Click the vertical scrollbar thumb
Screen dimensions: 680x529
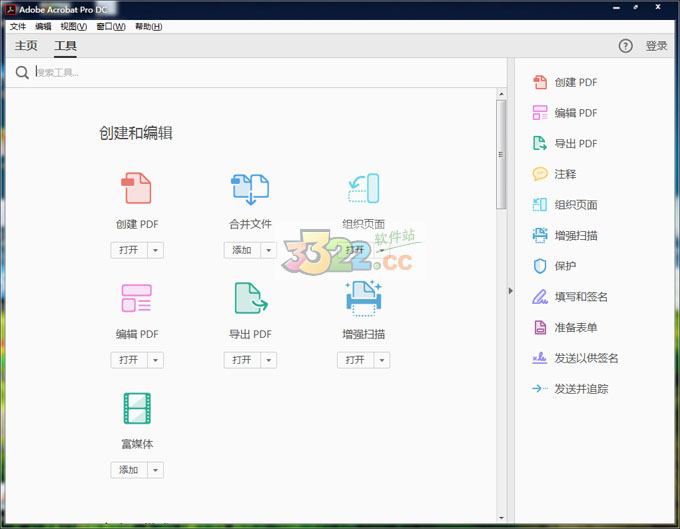[501, 154]
